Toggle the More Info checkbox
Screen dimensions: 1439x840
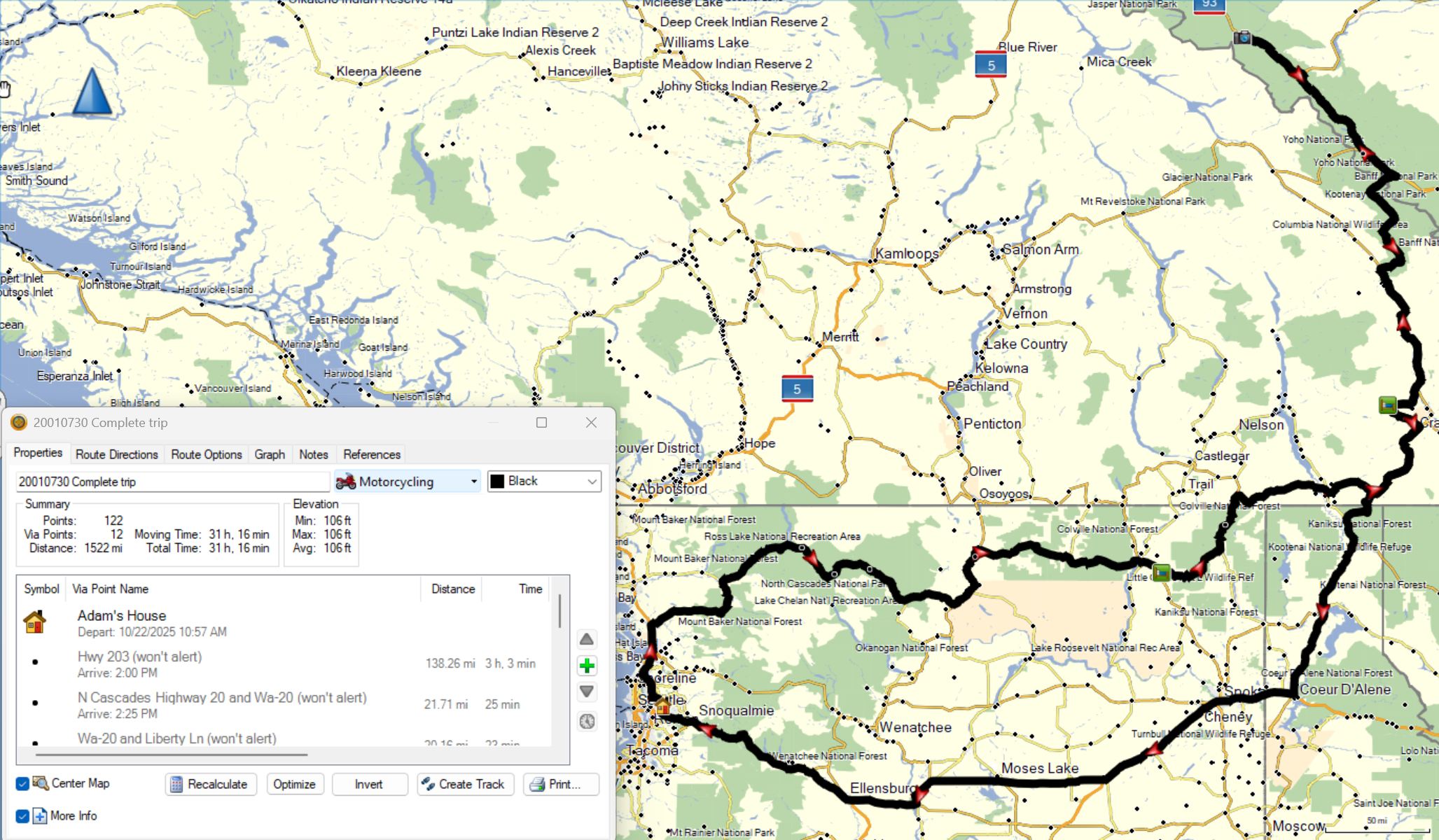22,816
